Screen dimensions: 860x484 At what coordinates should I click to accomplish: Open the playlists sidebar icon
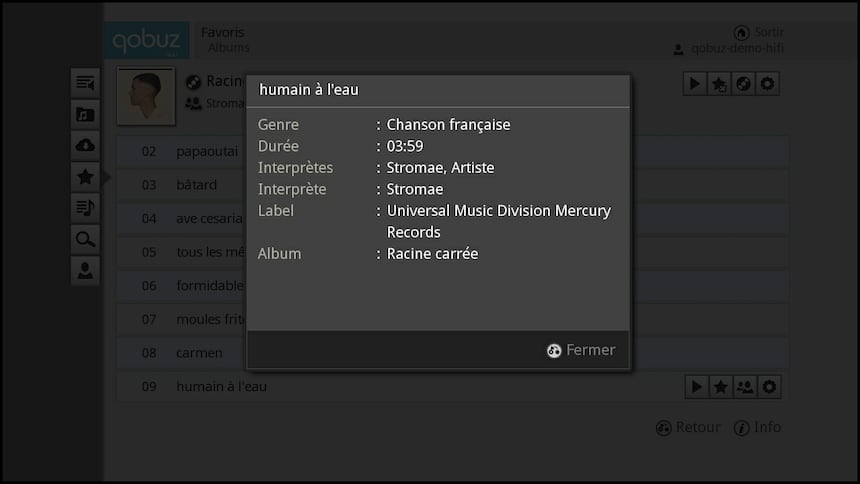point(85,208)
